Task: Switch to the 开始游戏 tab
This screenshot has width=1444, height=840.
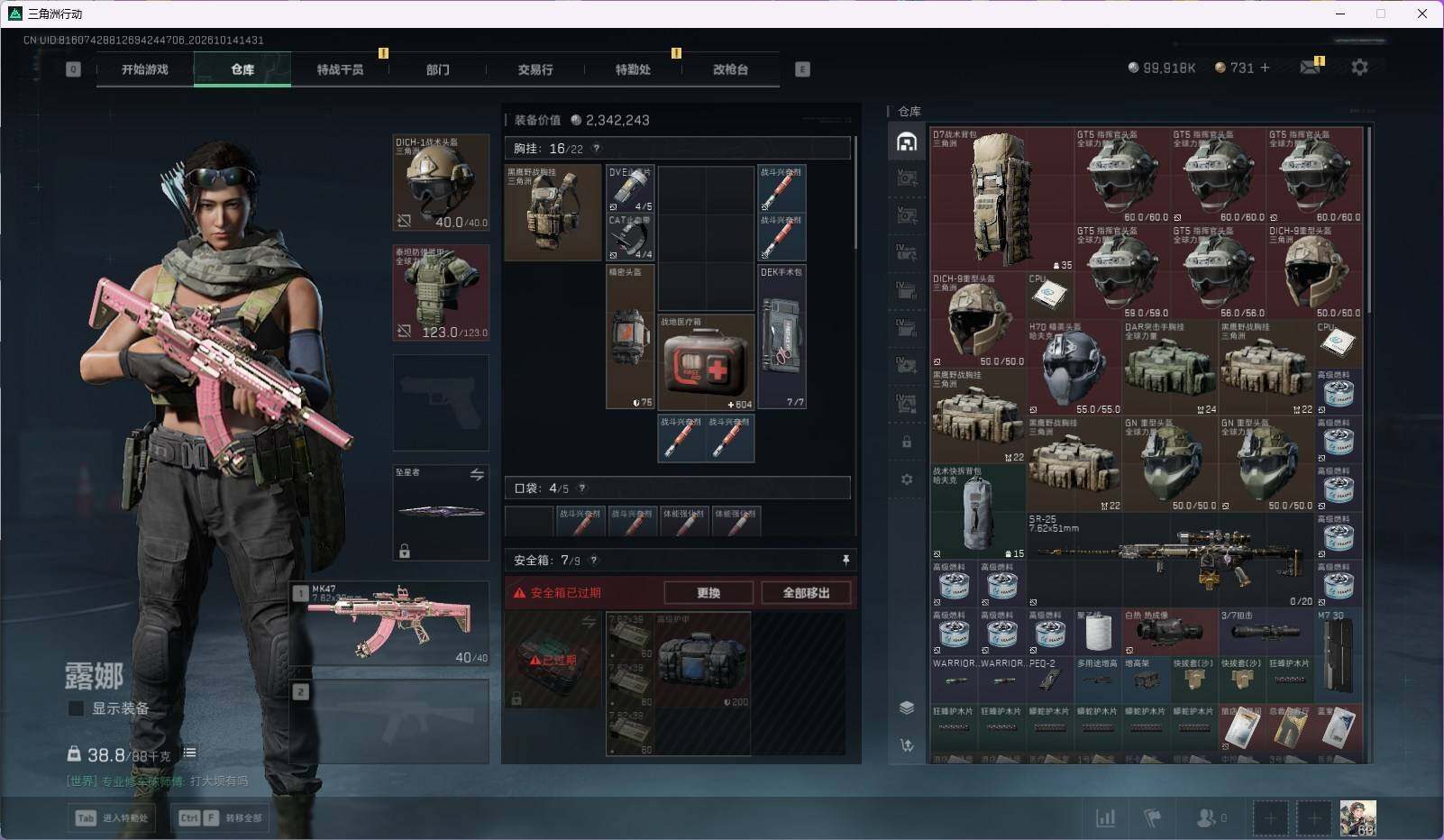Action: (144, 69)
